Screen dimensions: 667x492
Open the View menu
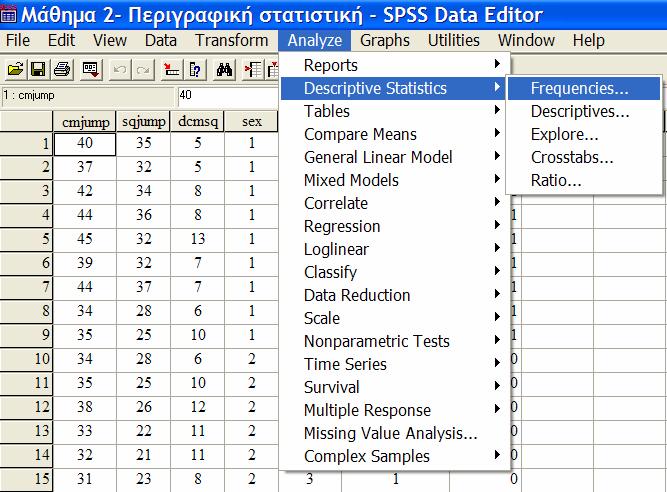tap(110, 40)
